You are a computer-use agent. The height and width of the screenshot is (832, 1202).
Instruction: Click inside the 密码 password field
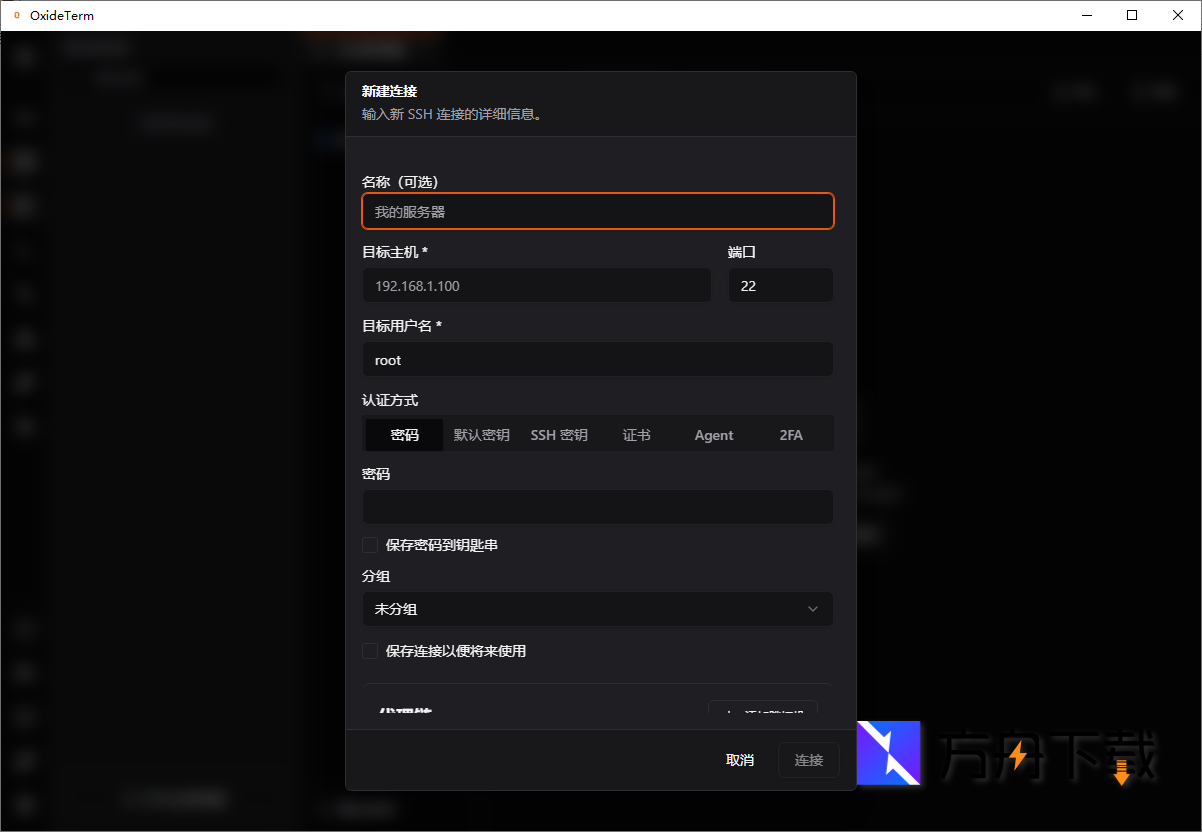[x=597, y=507]
